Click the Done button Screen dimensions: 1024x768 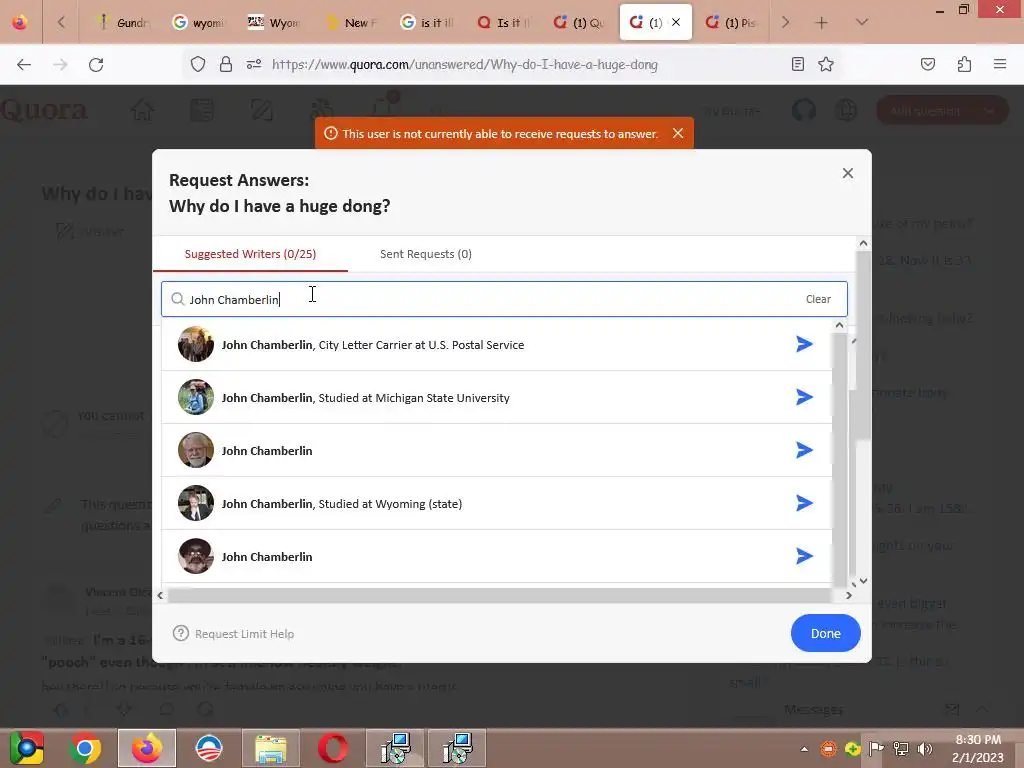point(825,633)
